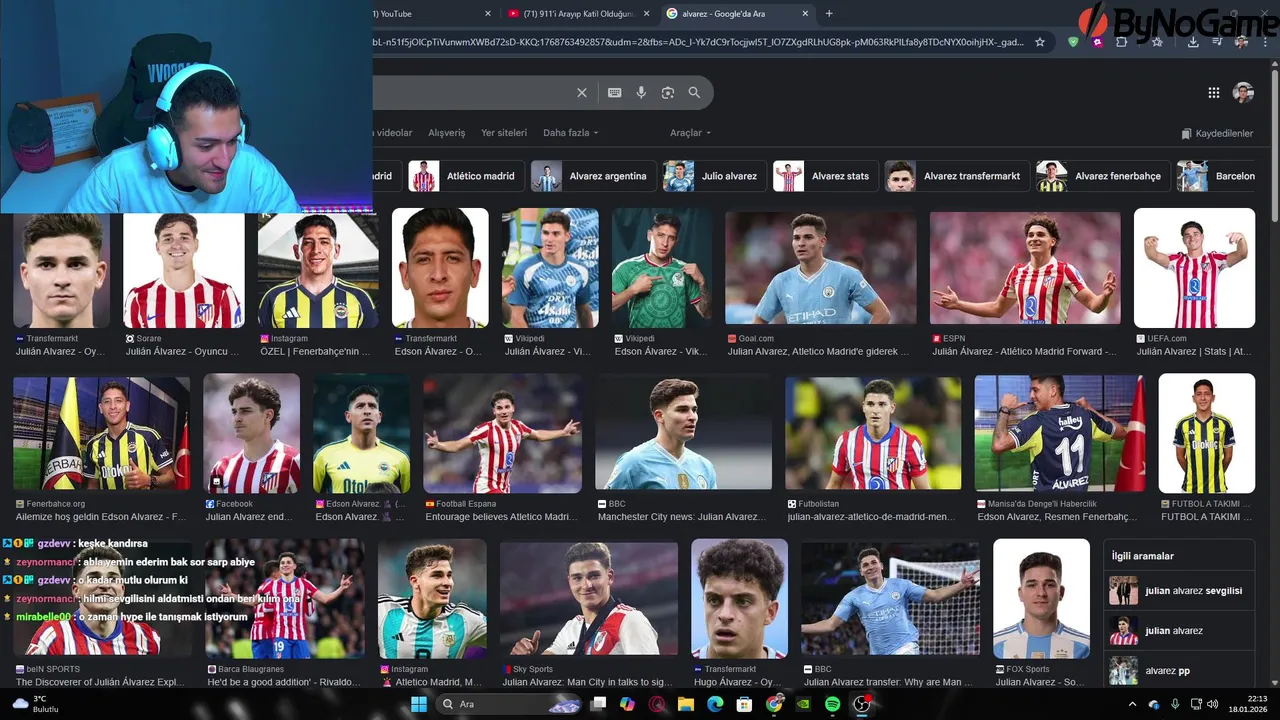Image resolution: width=1280 pixels, height=720 pixels.
Task: Switch to OBS Studio on taskbar
Action: point(862,704)
